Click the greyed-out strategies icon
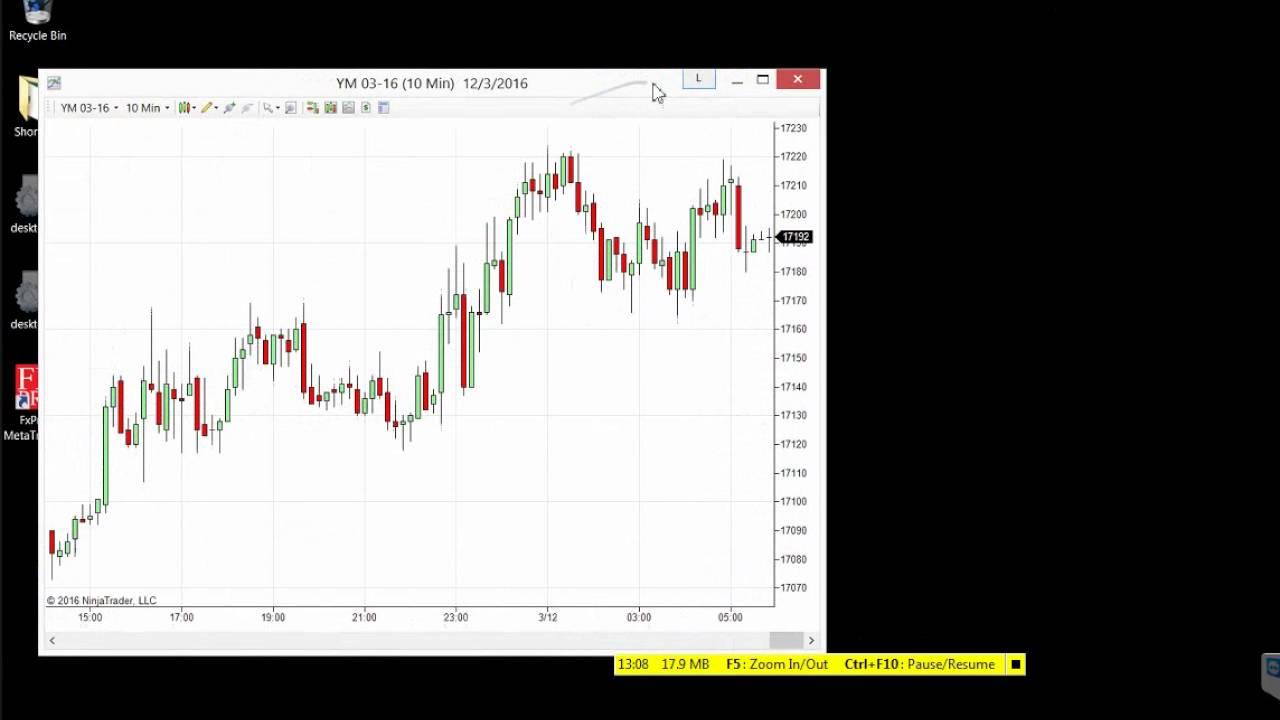The width and height of the screenshot is (1280, 720). tap(247, 108)
